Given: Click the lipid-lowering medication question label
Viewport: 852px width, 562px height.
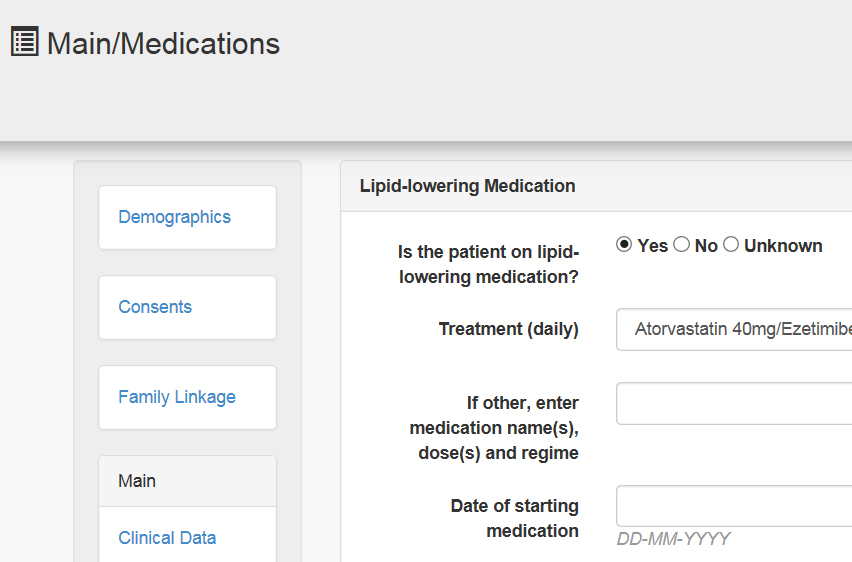Looking at the screenshot, I should pos(488,265).
